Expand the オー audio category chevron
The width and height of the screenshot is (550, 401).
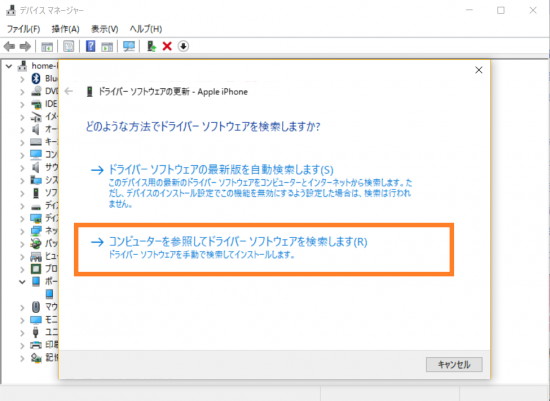22,130
